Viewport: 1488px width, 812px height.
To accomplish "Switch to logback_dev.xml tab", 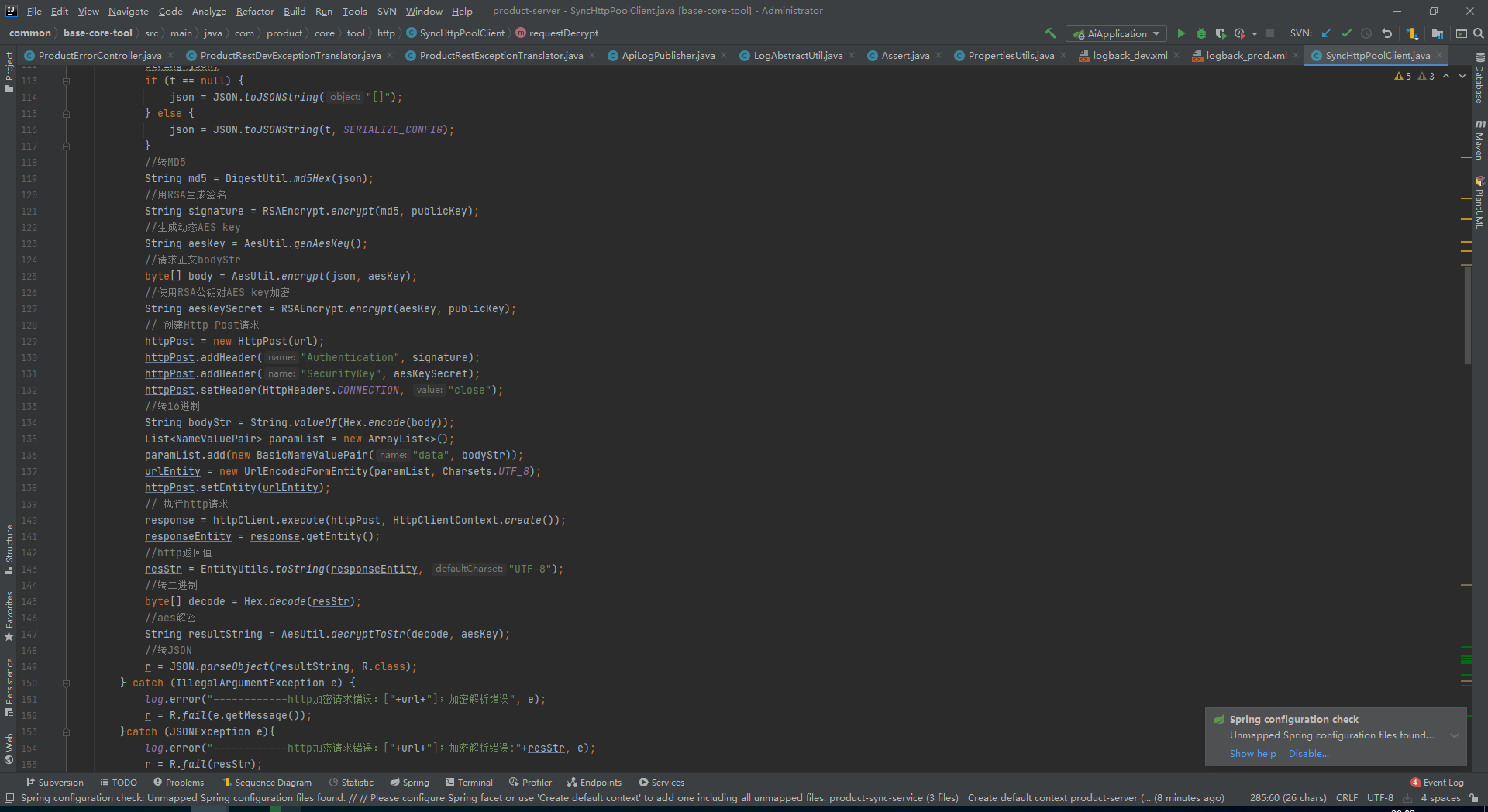I will pos(1129,55).
